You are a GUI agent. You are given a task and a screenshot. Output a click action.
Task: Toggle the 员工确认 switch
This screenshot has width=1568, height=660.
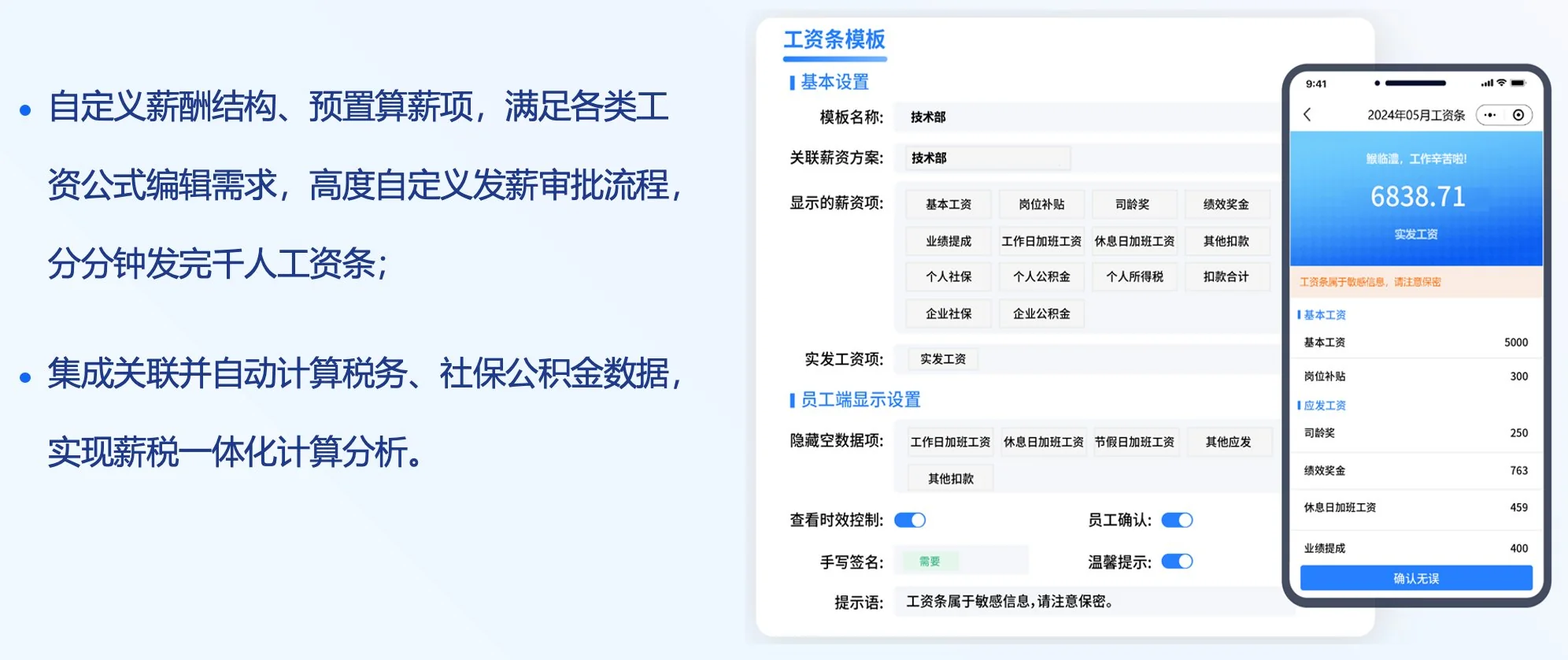tap(1177, 520)
